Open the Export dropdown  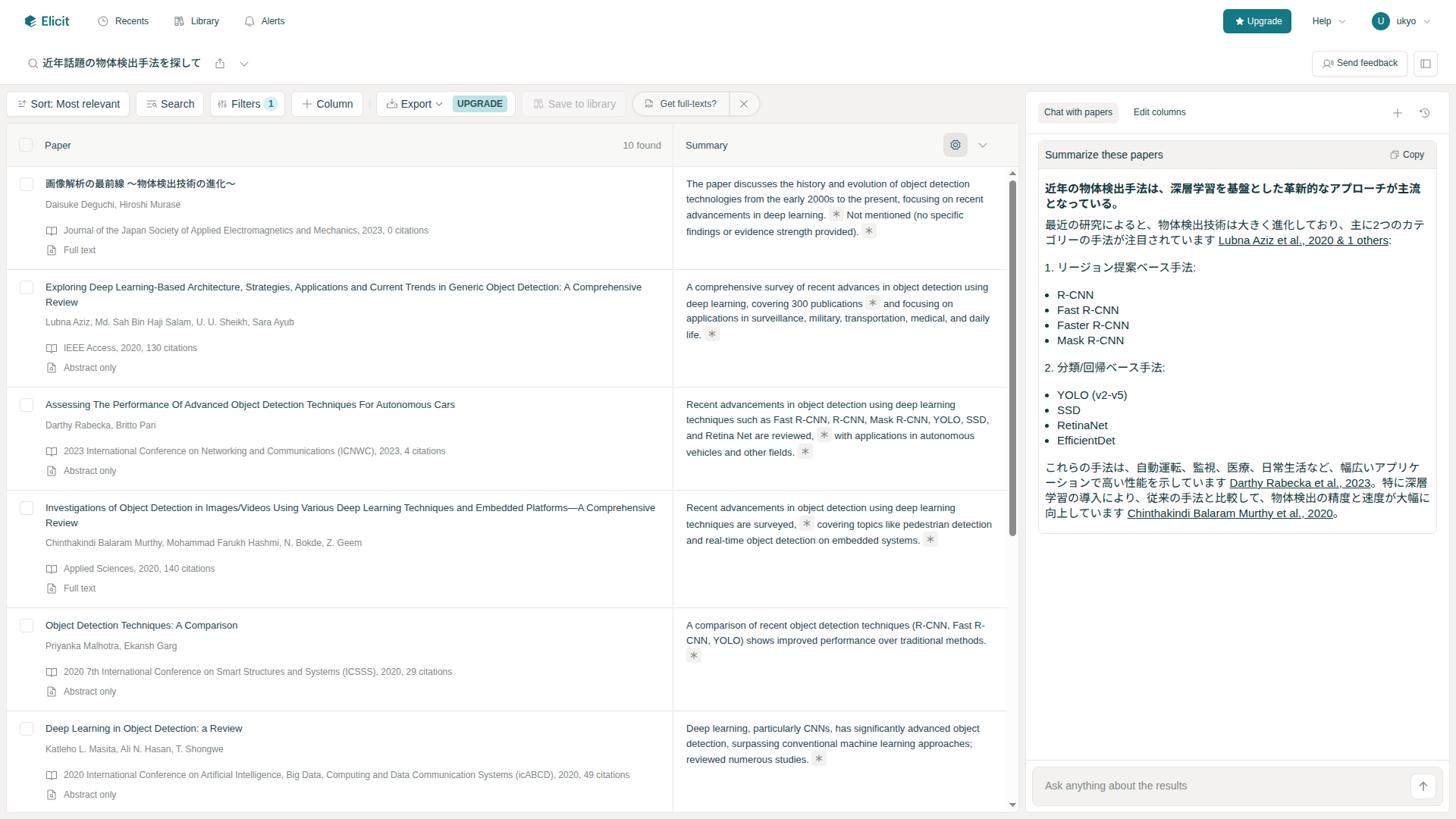415,104
